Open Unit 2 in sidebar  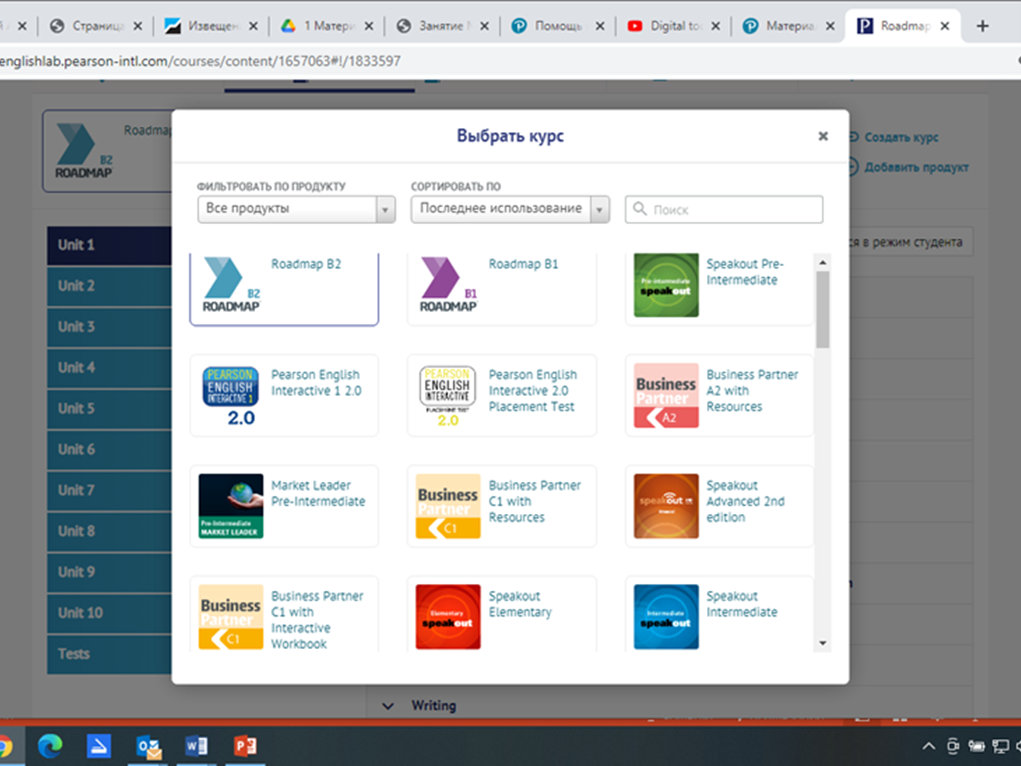tap(109, 286)
